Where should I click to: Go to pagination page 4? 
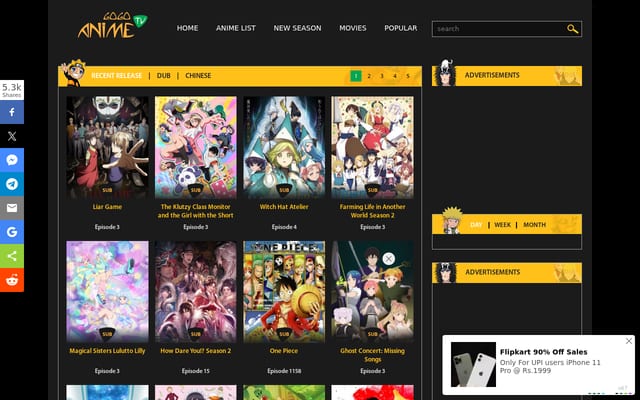[395, 76]
